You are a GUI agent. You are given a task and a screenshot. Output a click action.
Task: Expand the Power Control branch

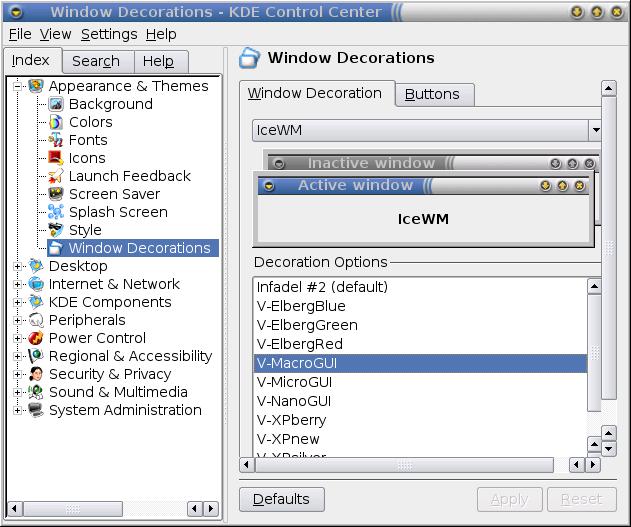tap(17, 338)
